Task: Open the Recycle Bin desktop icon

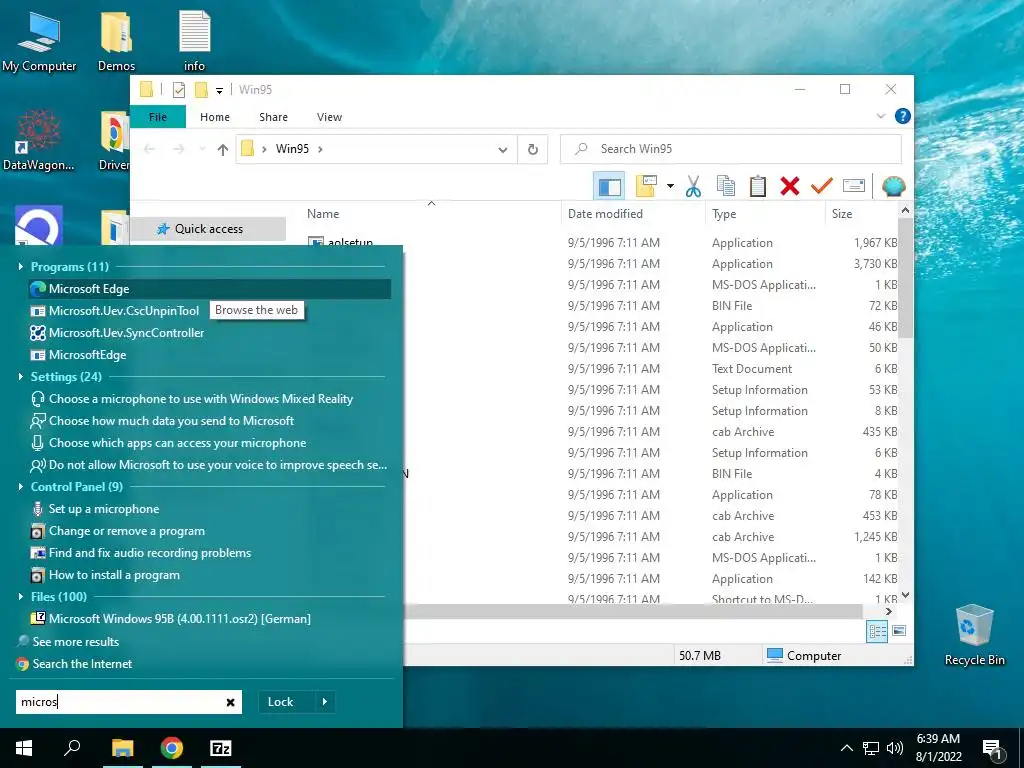Action: pyautogui.click(x=974, y=635)
